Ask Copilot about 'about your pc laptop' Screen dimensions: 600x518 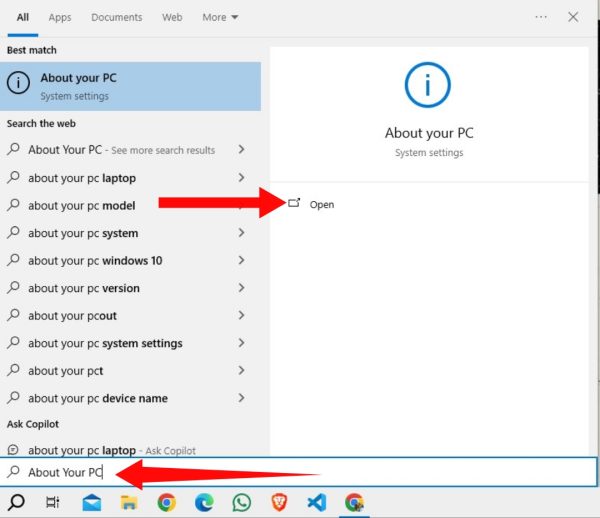pyautogui.click(x=112, y=450)
